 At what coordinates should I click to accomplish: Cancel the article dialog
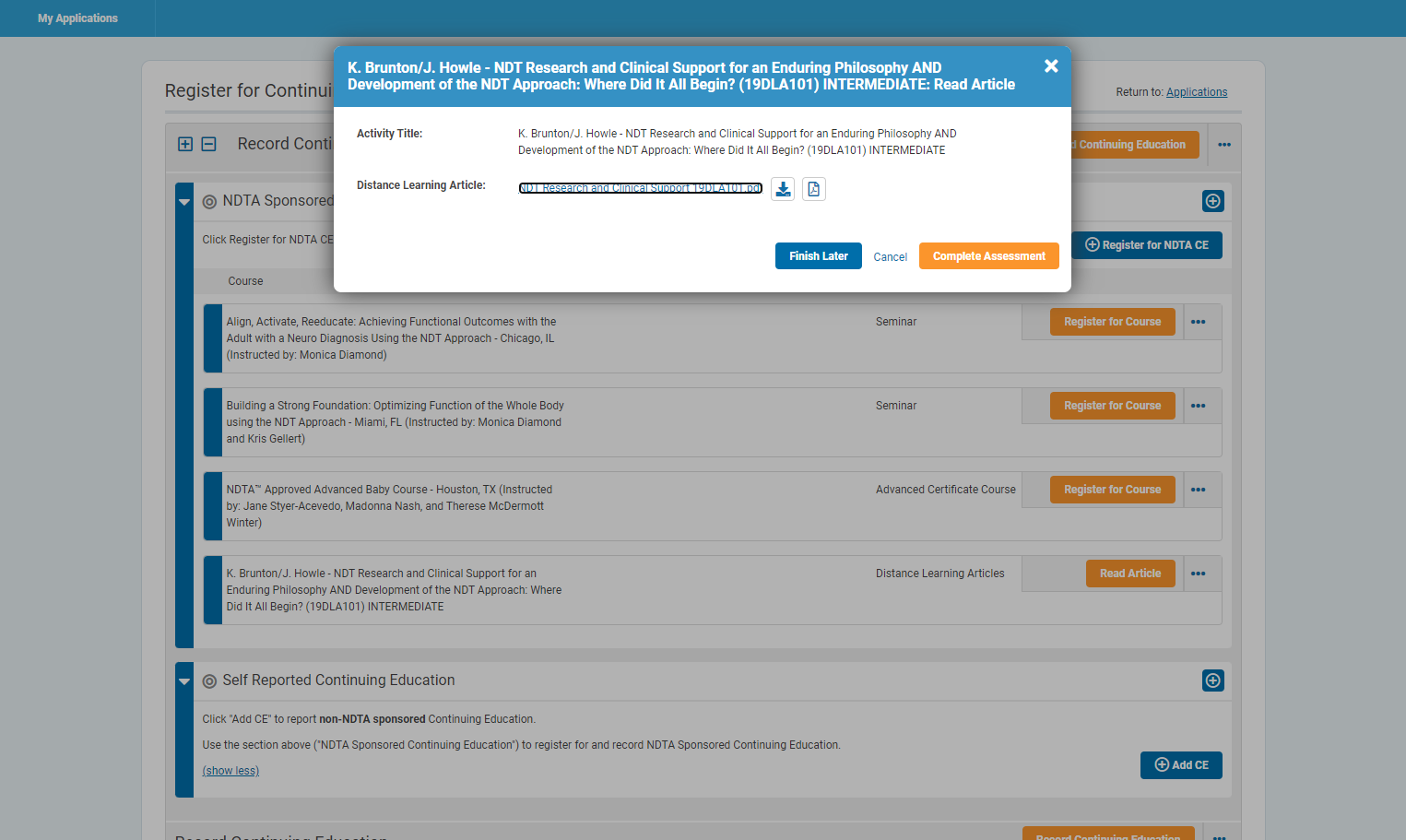891,257
